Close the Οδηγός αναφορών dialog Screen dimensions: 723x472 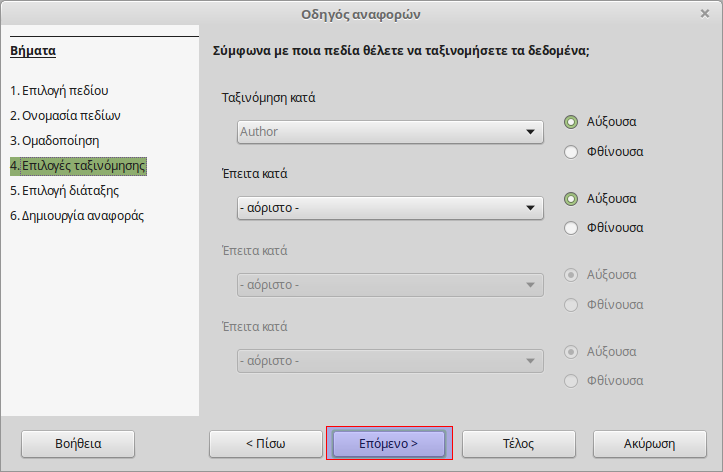click(x=705, y=14)
